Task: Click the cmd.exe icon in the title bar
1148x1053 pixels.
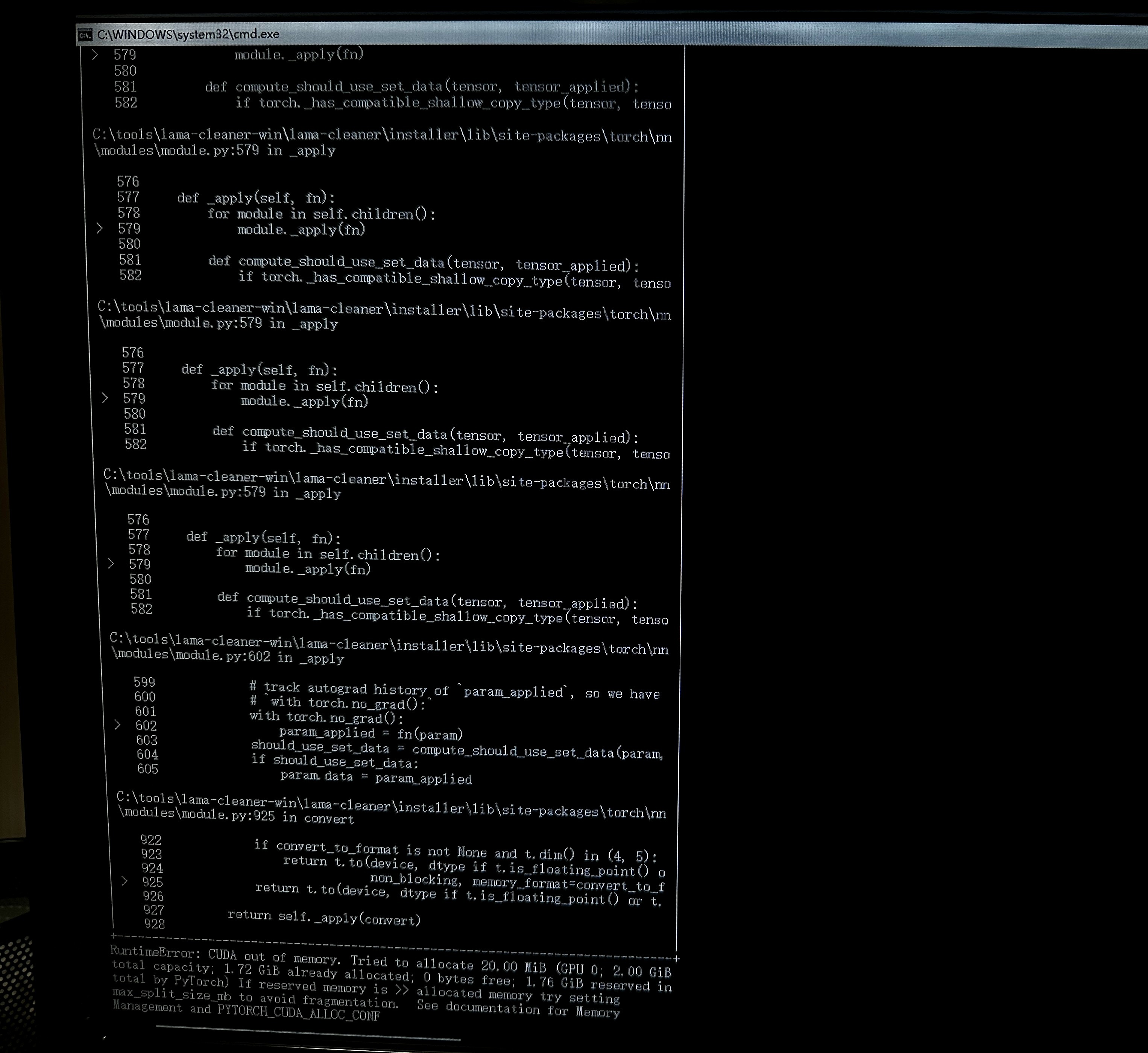Action: click(x=85, y=35)
